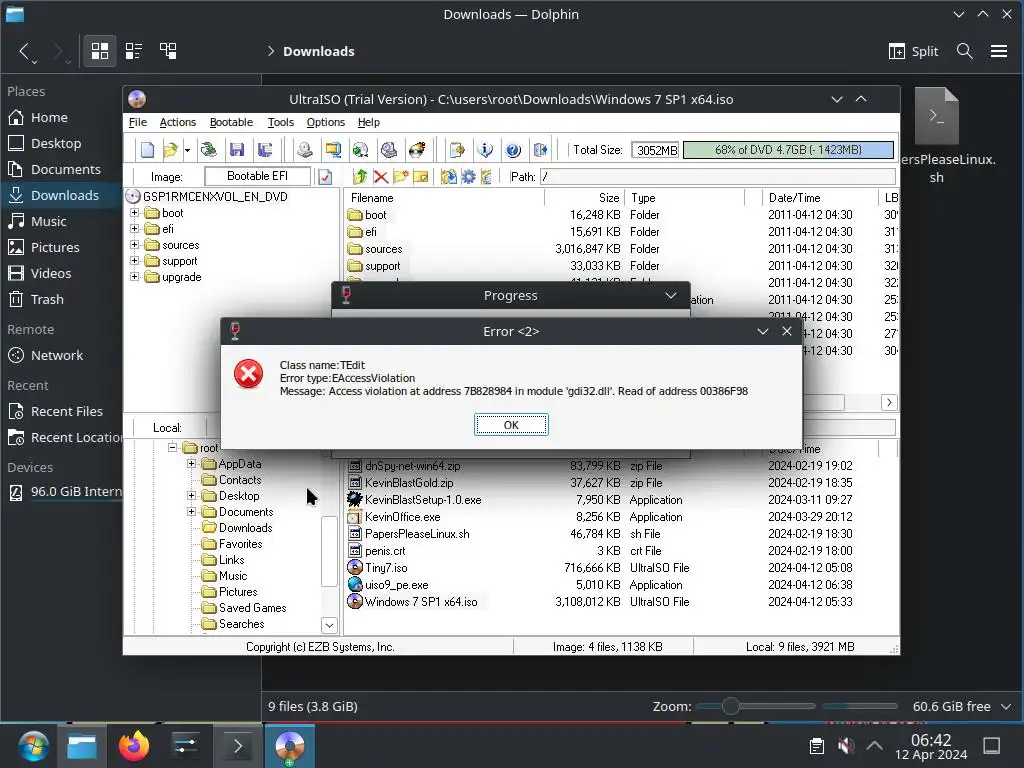The height and width of the screenshot is (768, 1024).
Task: Toggle Split view in Dolphin
Action: tap(914, 51)
